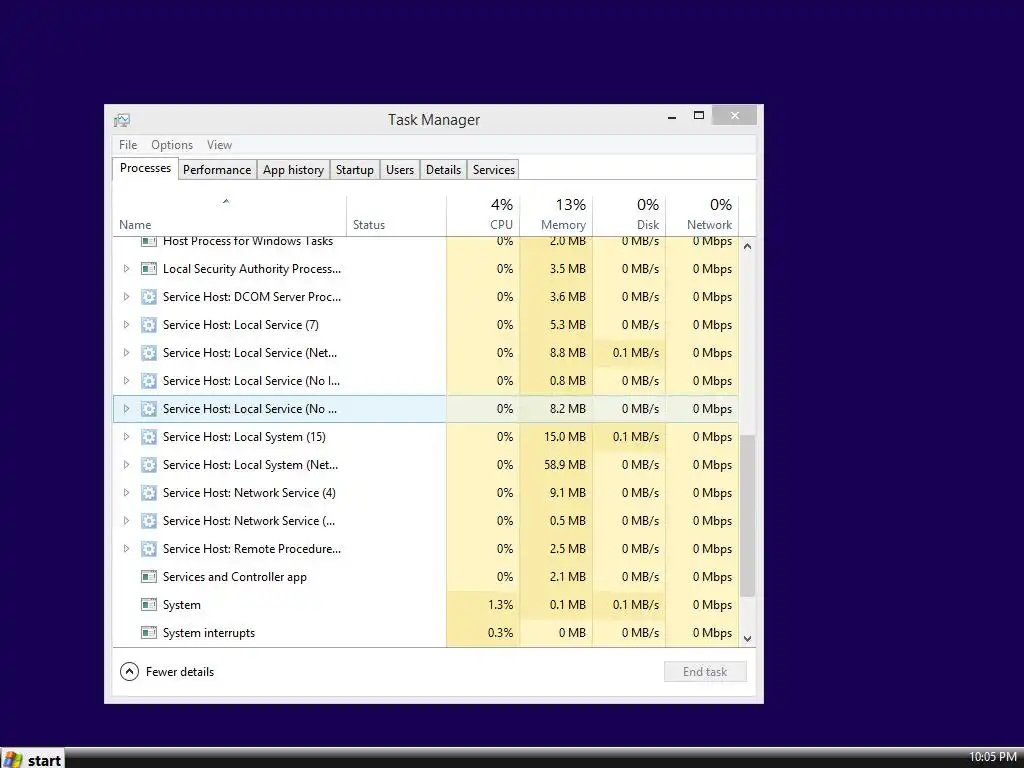Minimize the Task Manager window

pyautogui.click(x=672, y=117)
